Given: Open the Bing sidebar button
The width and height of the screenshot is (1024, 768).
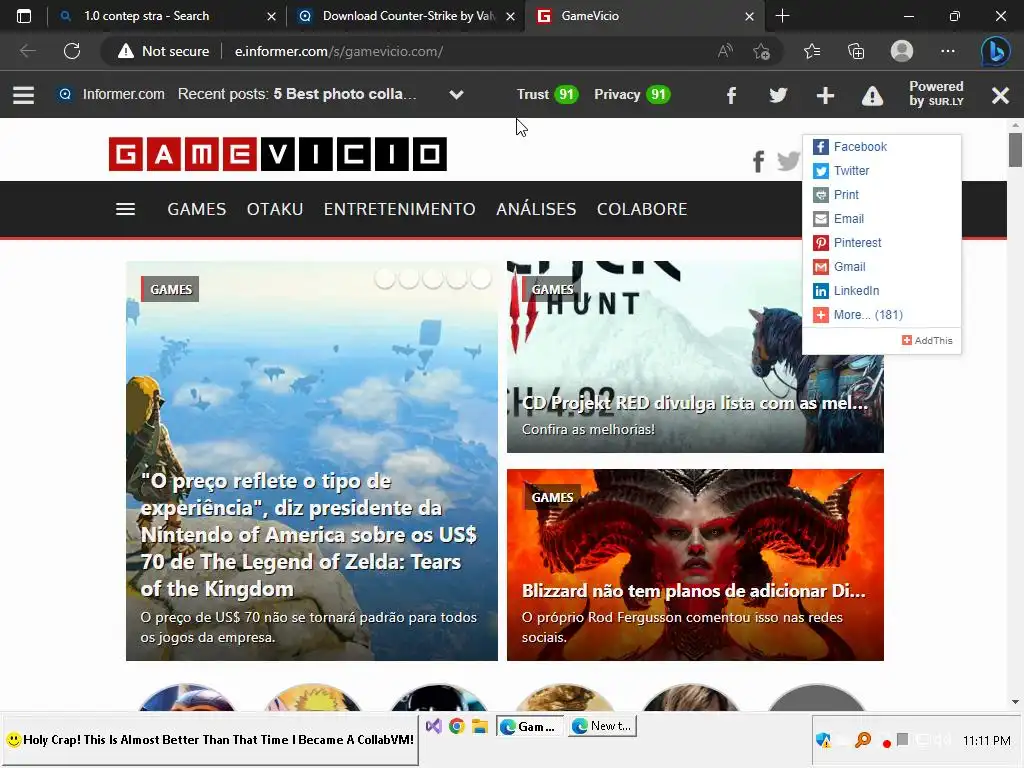Looking at the screenshot, I should tap(995, 51).
